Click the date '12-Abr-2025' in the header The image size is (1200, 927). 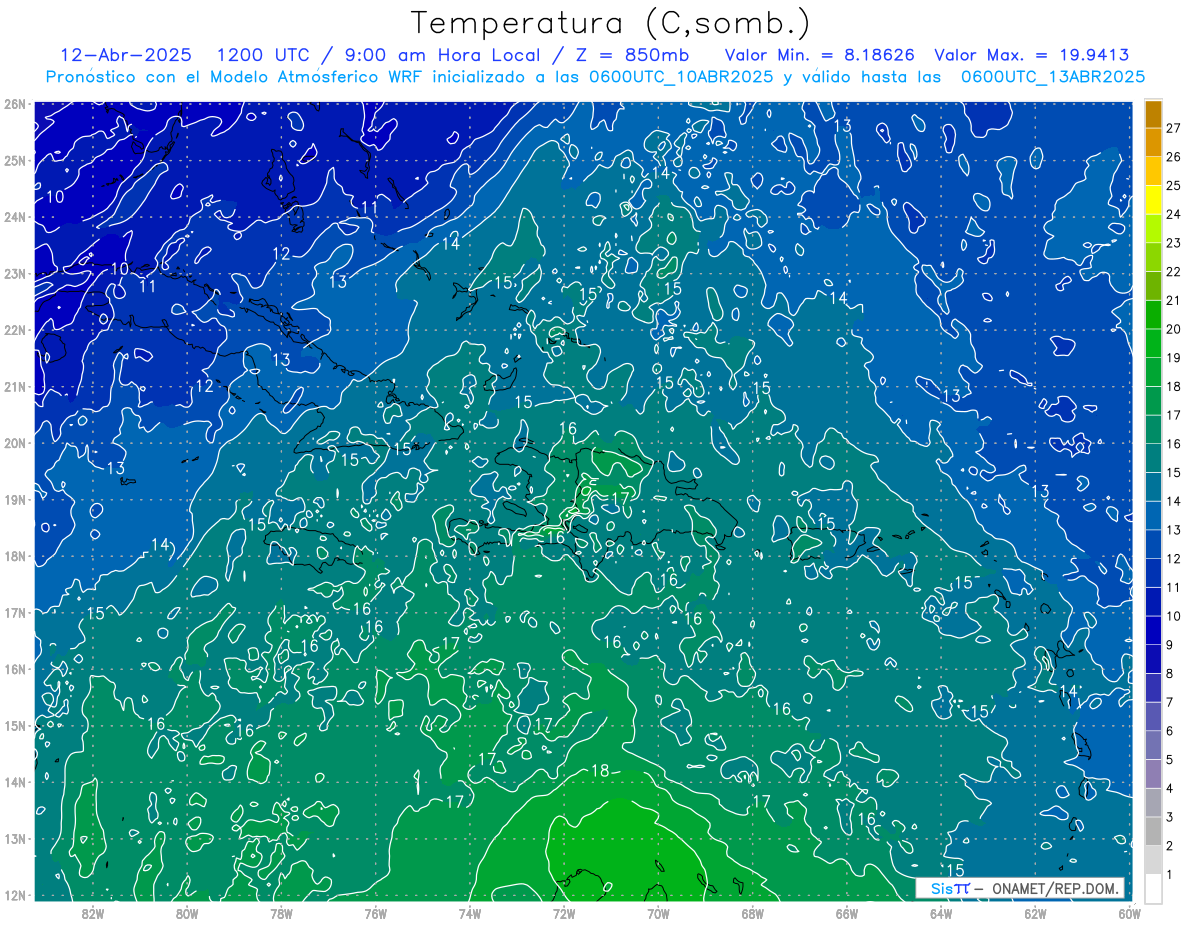coord(125,55)
